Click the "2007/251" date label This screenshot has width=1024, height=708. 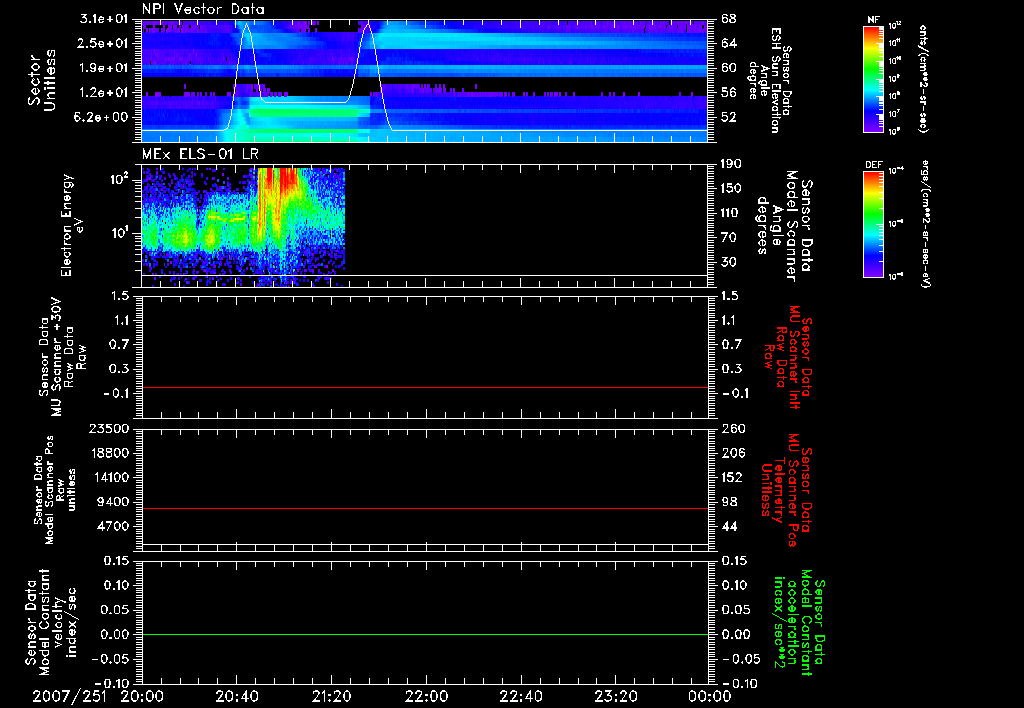70,696
